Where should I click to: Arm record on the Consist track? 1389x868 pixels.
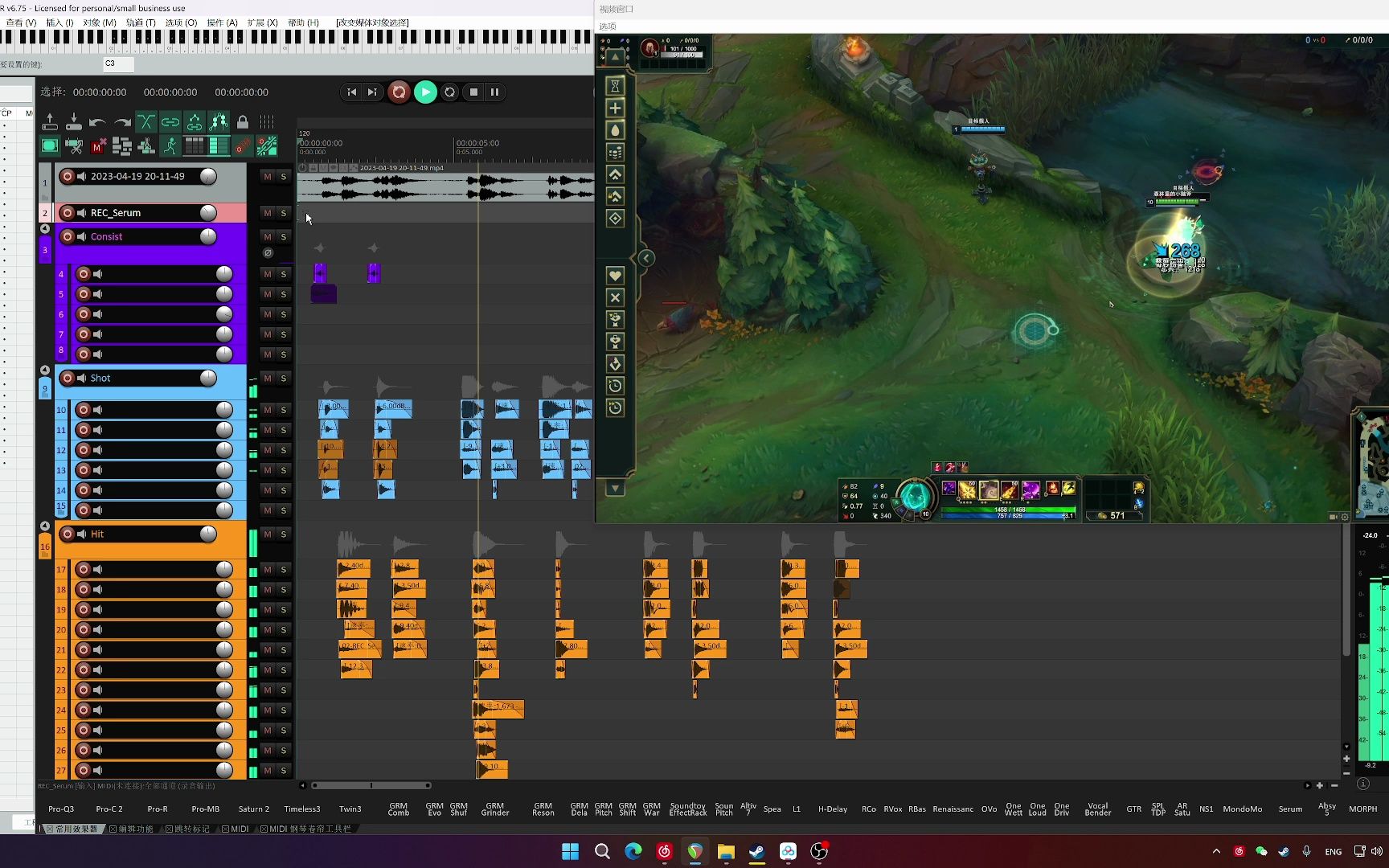(x=68, y=237)
